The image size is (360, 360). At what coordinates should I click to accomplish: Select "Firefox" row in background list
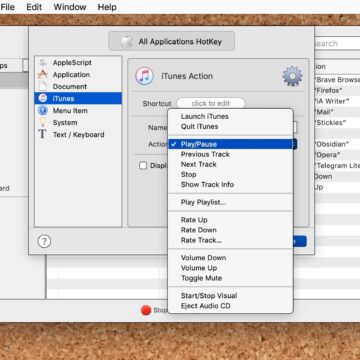point(337,90)
